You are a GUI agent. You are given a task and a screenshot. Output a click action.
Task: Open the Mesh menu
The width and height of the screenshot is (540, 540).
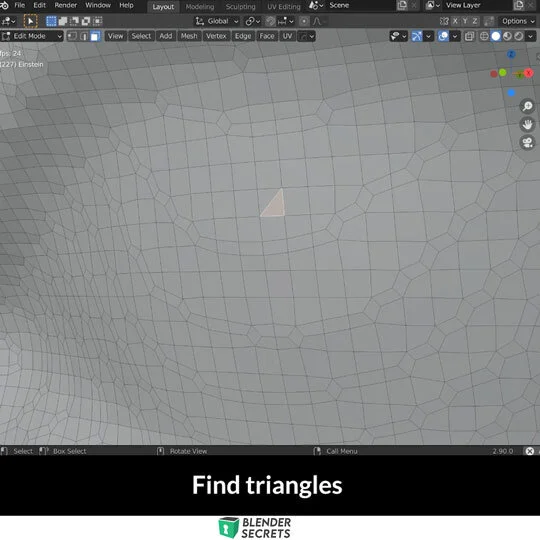coord(189,36)
